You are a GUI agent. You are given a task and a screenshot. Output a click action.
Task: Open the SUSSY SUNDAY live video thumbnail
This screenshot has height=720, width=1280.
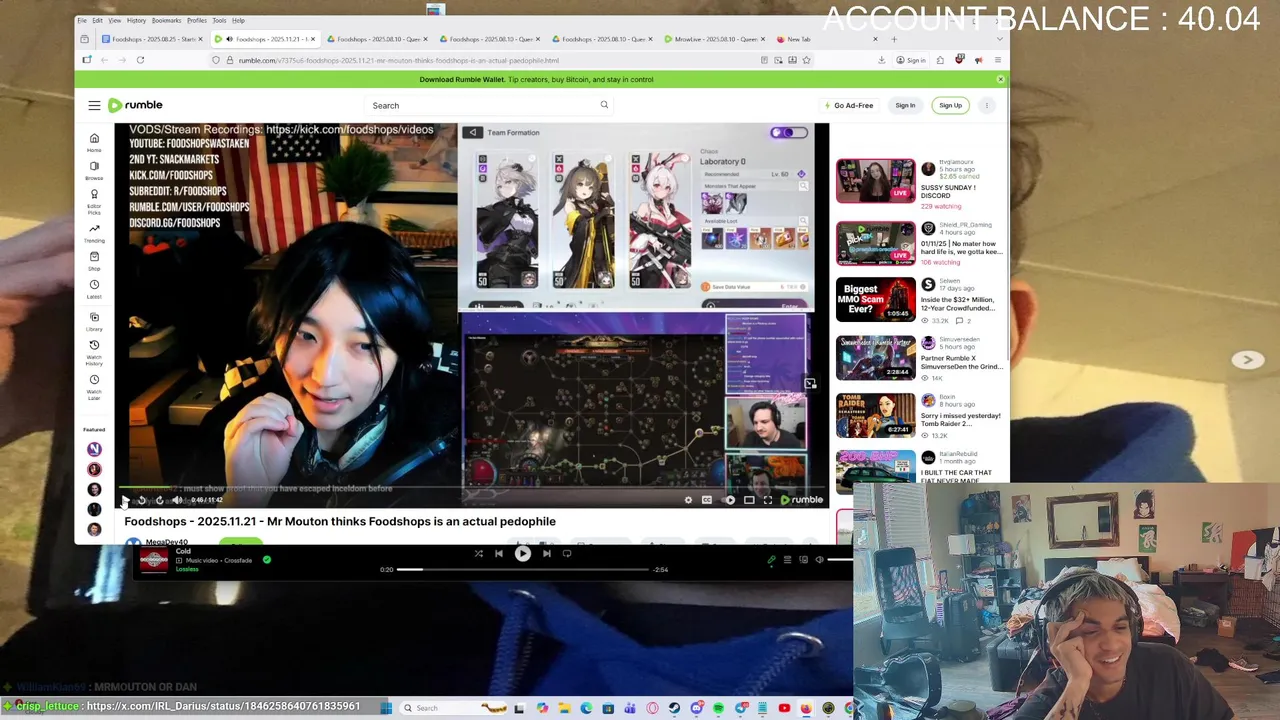[875, 181]
